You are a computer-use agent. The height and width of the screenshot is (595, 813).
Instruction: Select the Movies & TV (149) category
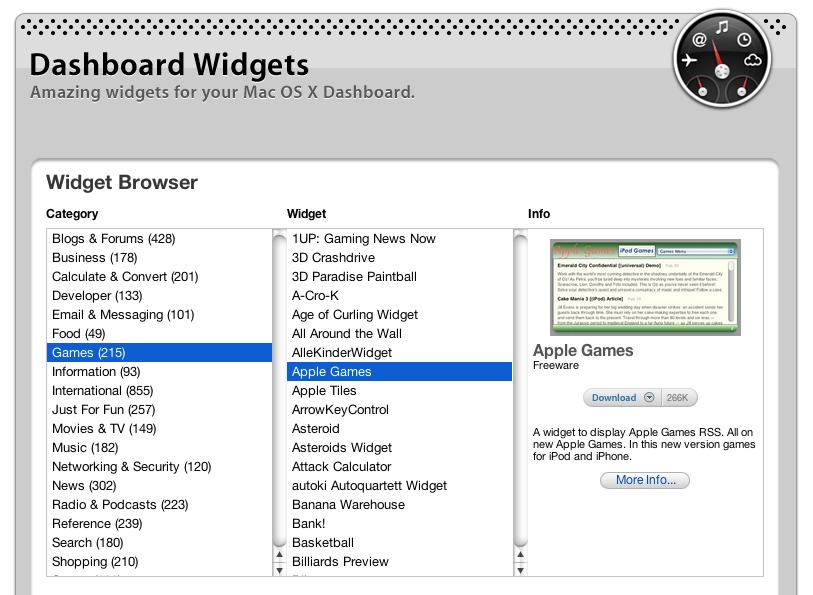159,429
